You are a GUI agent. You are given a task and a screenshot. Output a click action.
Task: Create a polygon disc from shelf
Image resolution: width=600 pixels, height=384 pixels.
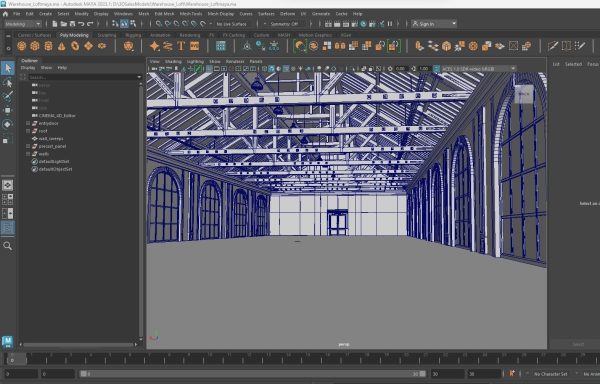coord(102,46)
